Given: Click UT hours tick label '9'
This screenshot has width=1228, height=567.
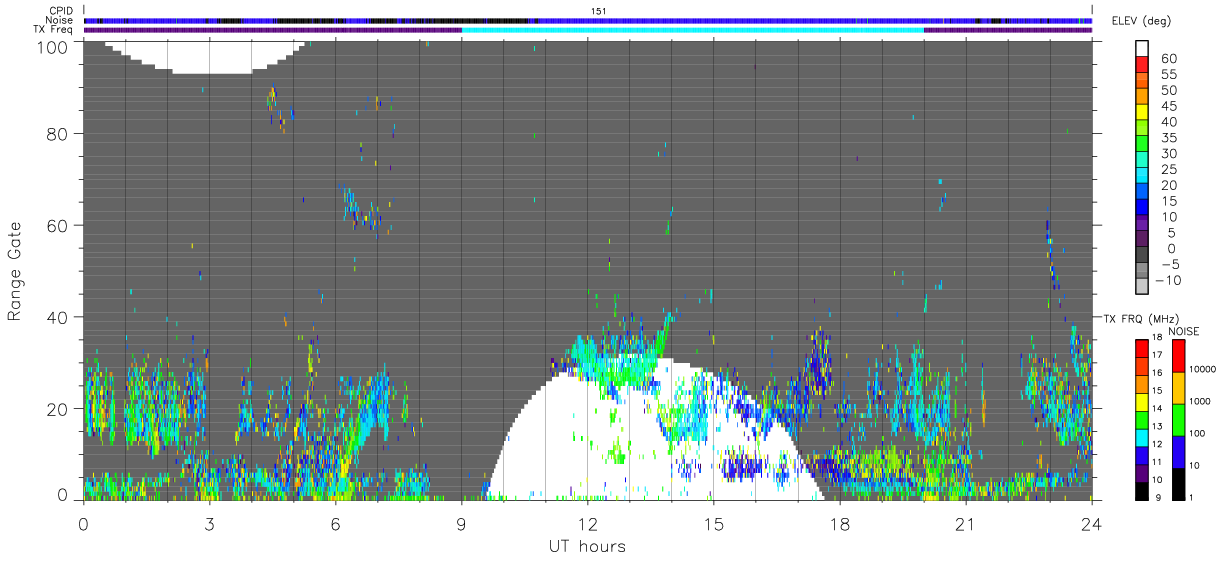Looking at the screenshot, I should (x=461, y=523).
